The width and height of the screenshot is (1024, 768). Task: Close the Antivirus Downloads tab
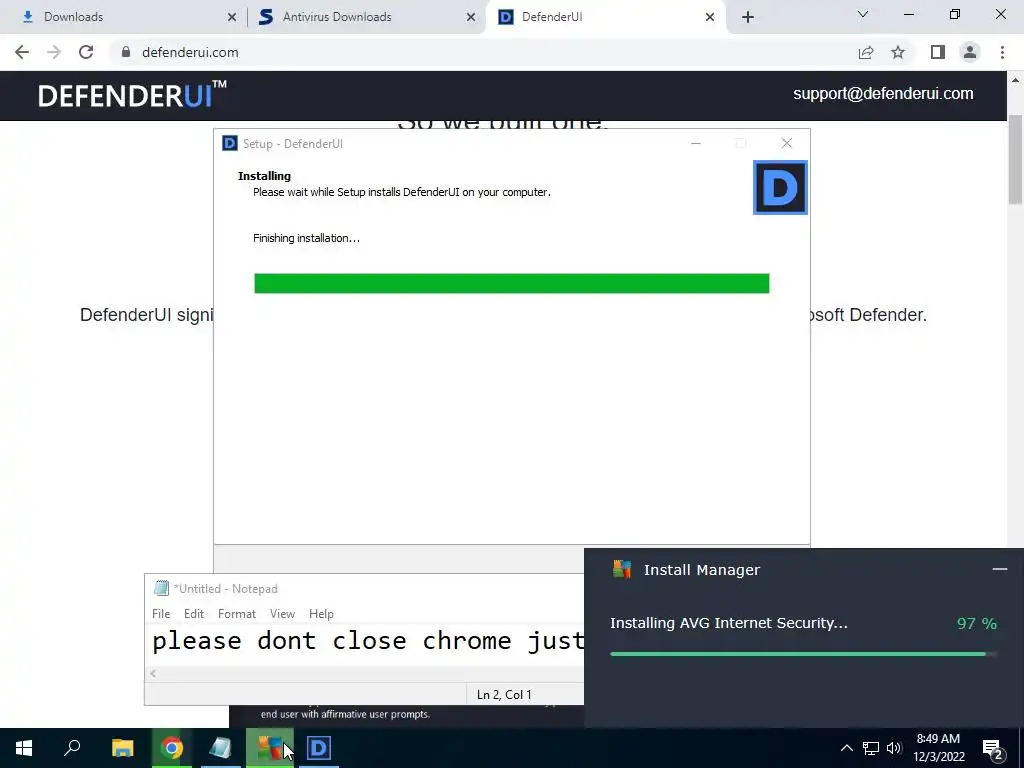click(471, 17)
